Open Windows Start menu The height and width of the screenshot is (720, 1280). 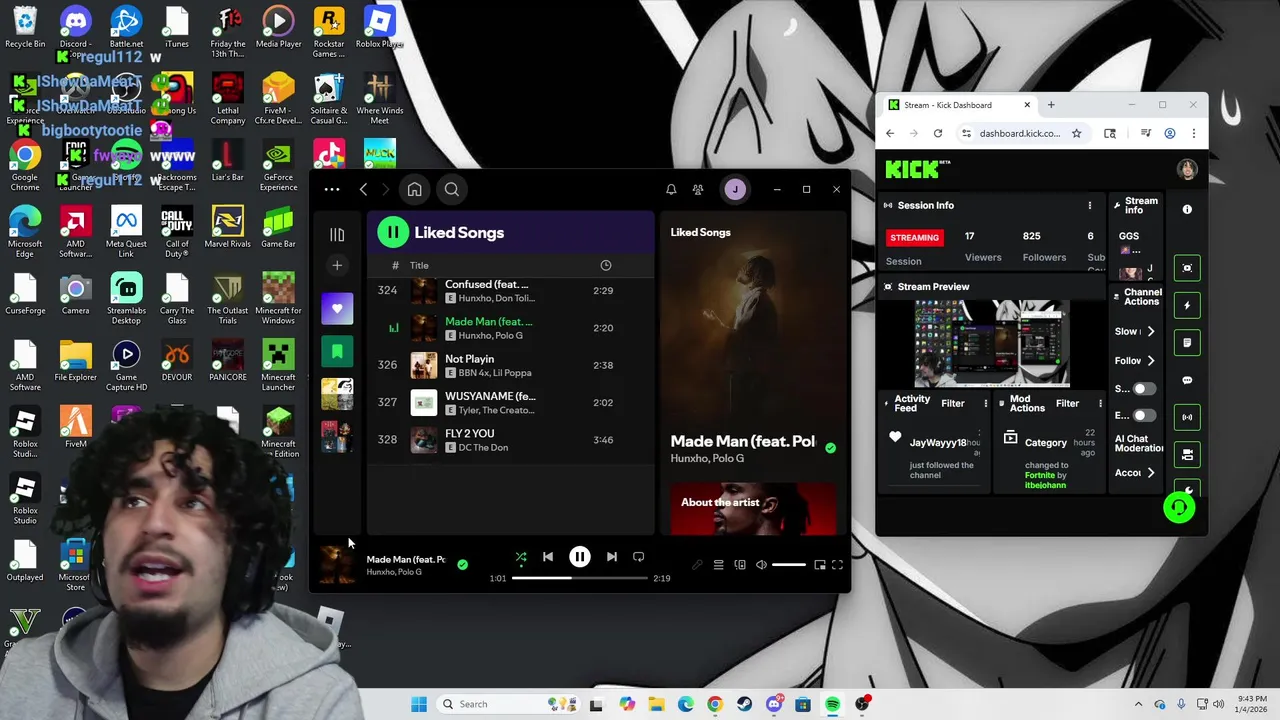(x=419, y=704)
